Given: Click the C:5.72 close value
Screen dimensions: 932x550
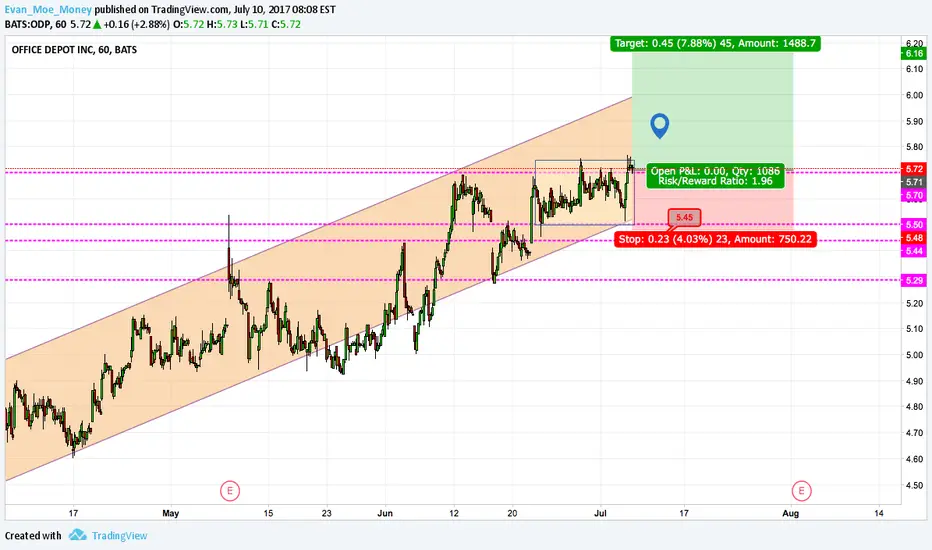Looking at the screenshot, I should point(286,24).
